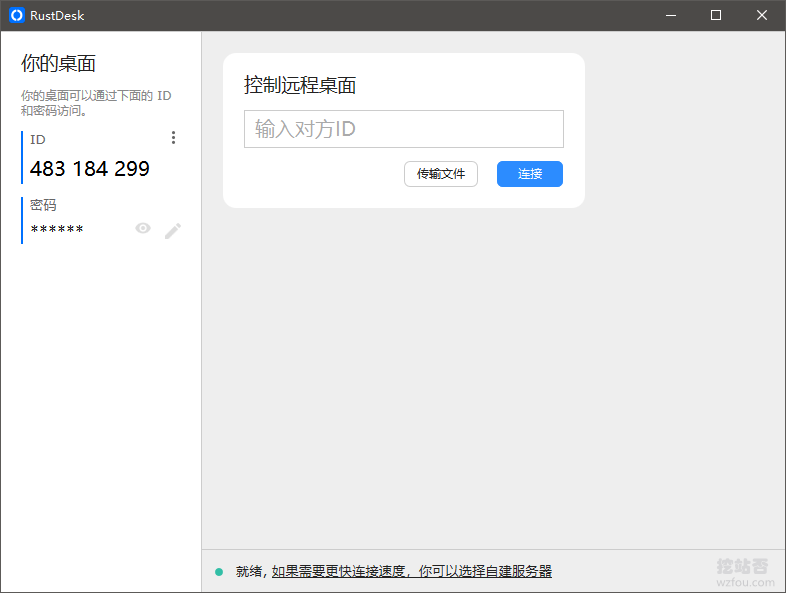Screen dimensions: 786x593
Task: Click the green ready status dot
Action: click(x=219, y=571)
